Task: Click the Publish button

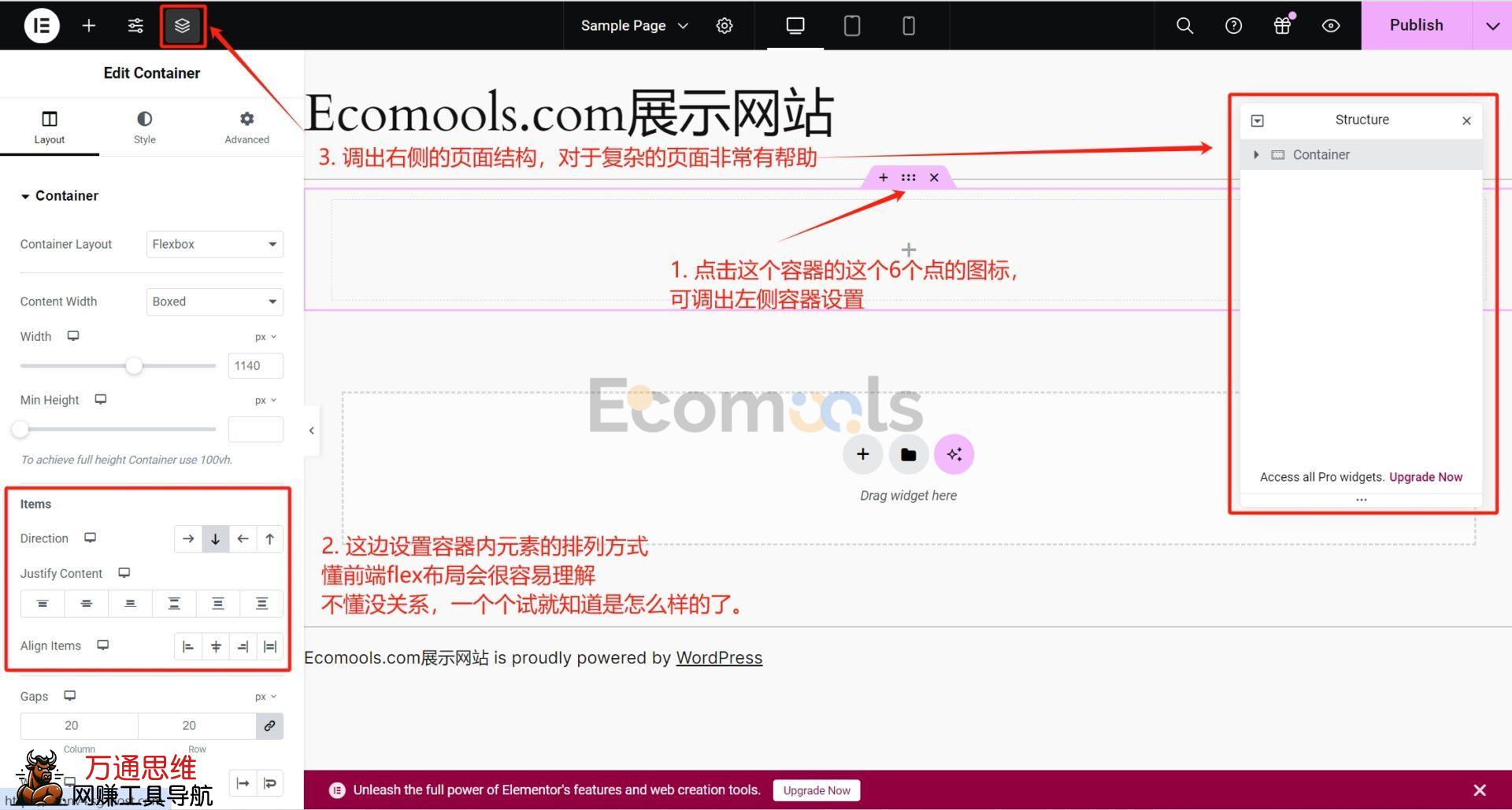Action: click(x=1415, y=24)
